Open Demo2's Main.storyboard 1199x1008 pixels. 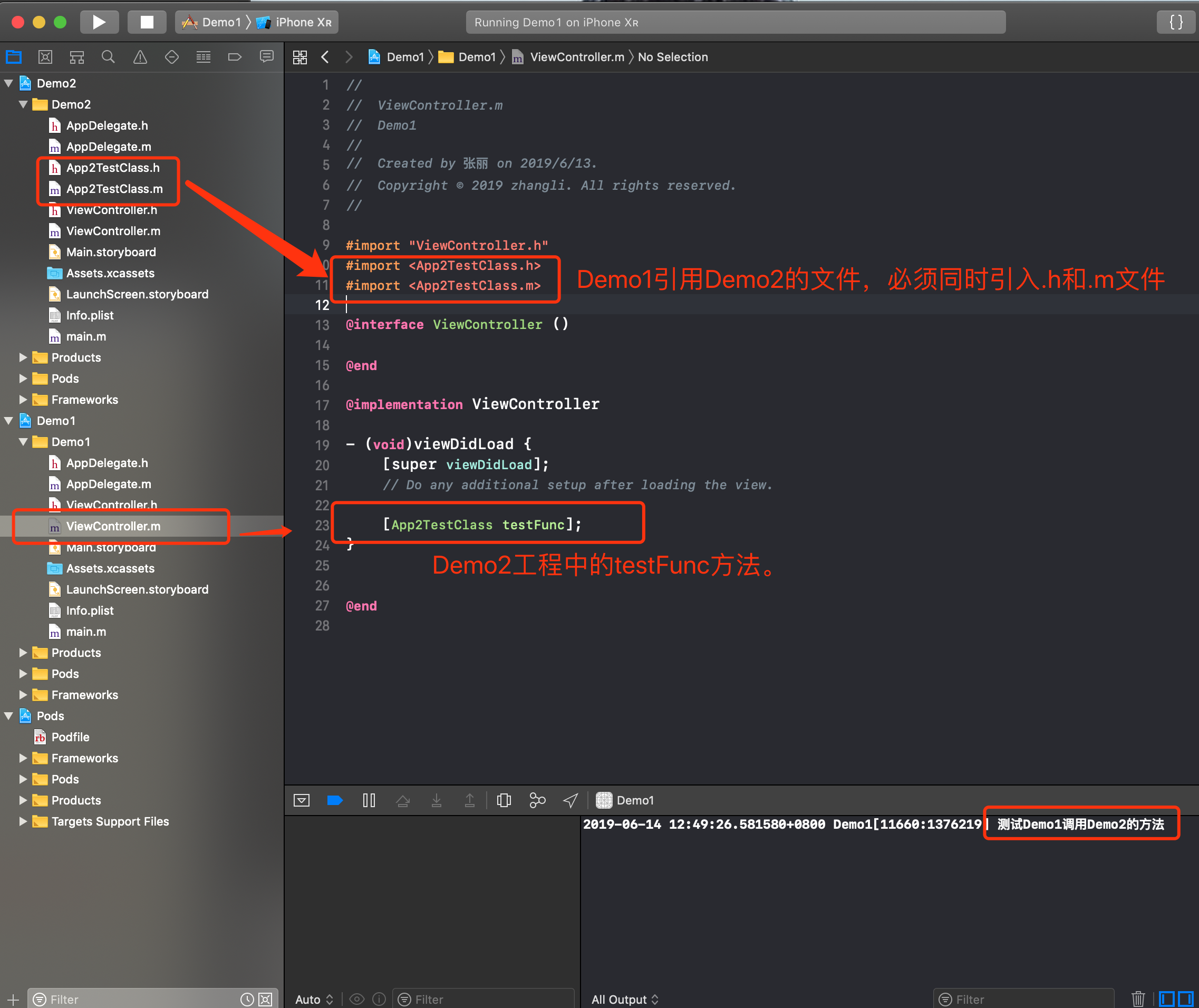(x=111, y=252)
